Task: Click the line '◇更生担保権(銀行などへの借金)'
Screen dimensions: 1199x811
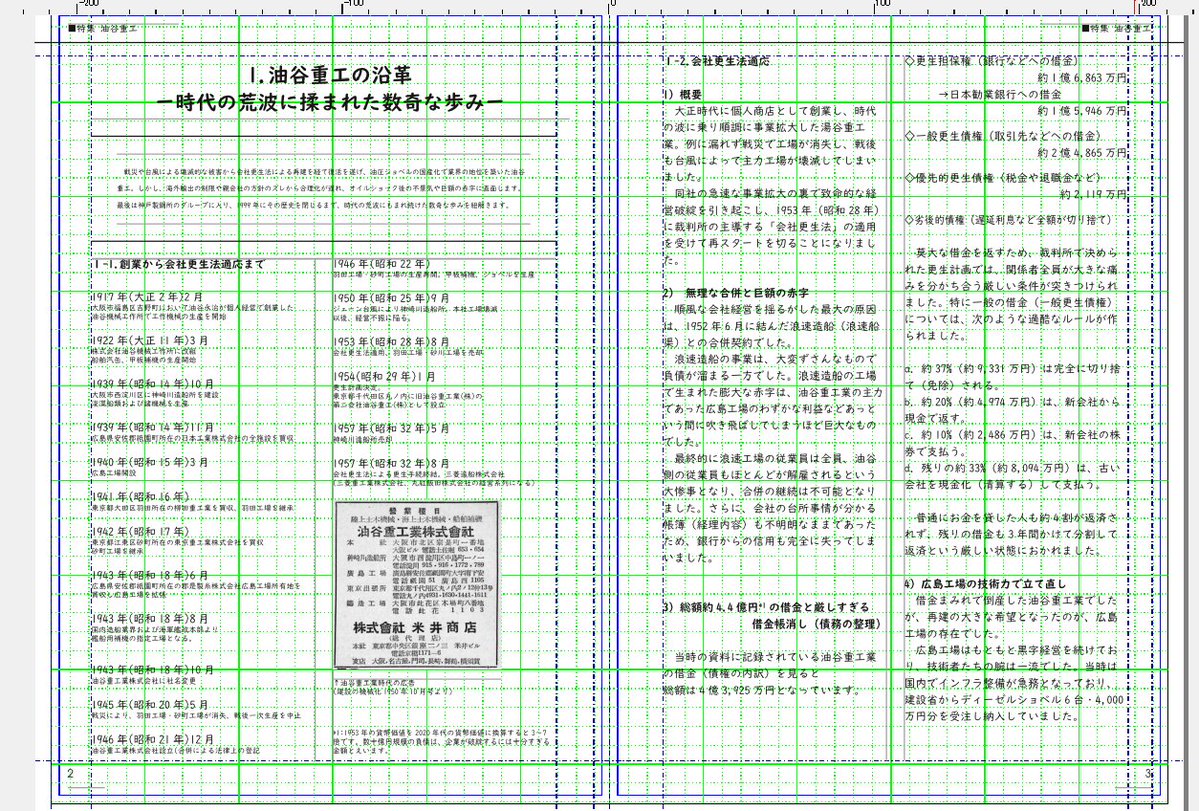Action: pyautogui.click(x=991, y=60)
